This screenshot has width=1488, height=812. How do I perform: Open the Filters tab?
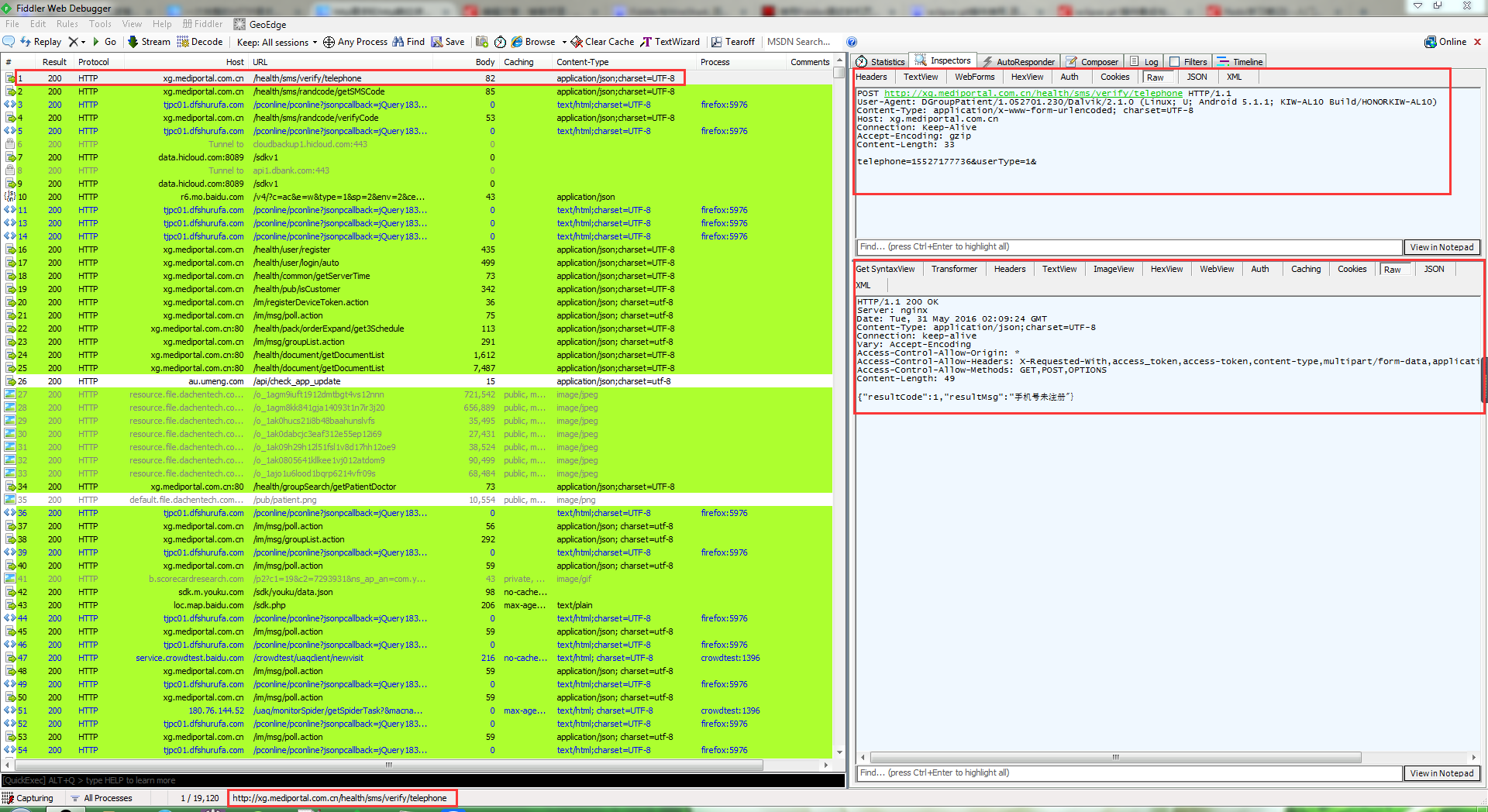(x=1188, y=62)
